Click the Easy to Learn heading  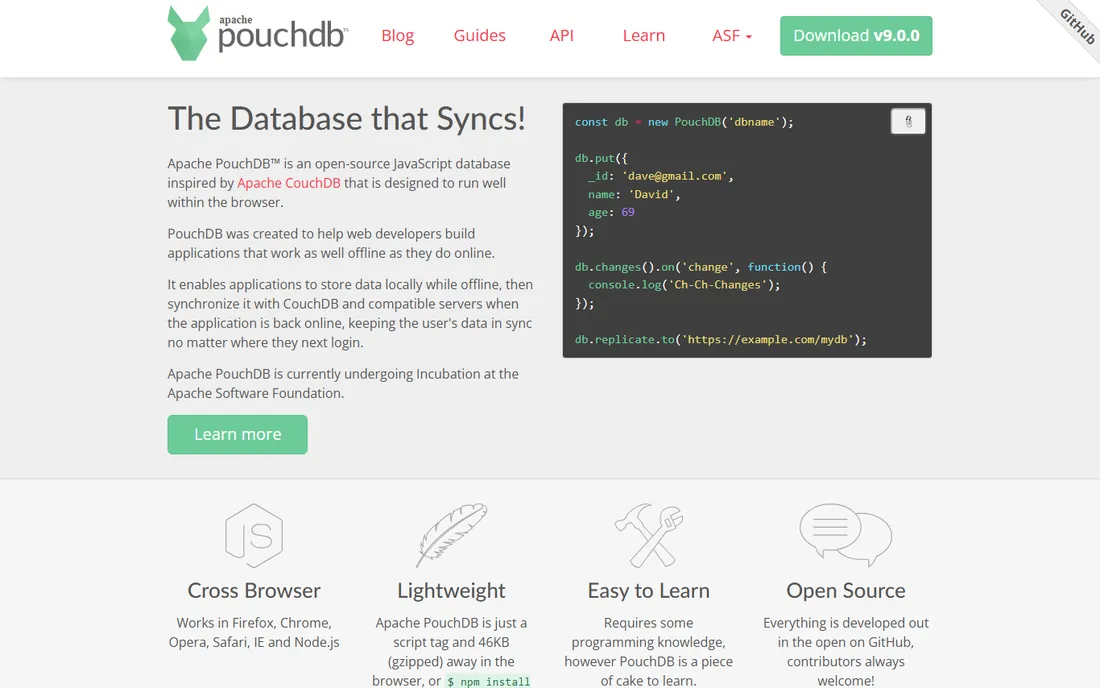(x=649, y=591)
